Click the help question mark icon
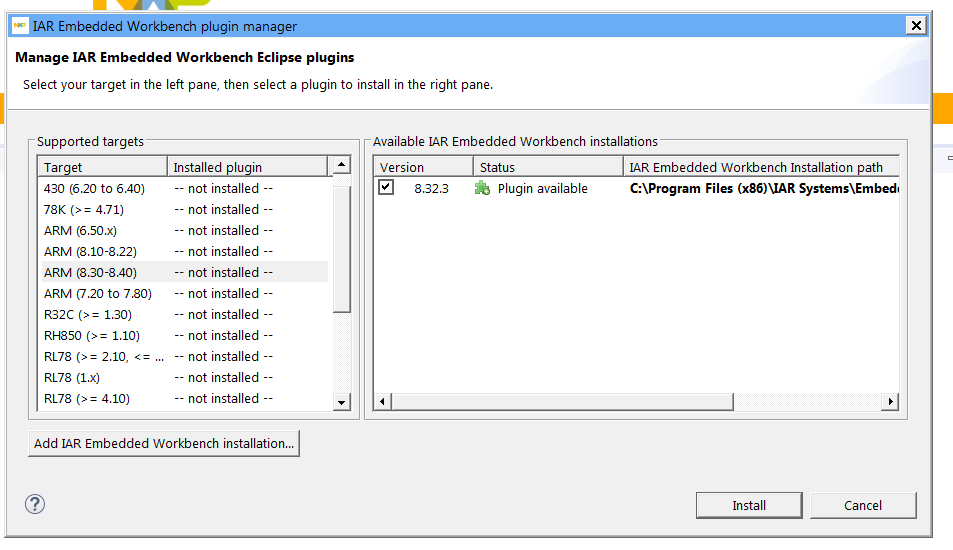This screenshot has height=550, width=953. click(35, 504)
